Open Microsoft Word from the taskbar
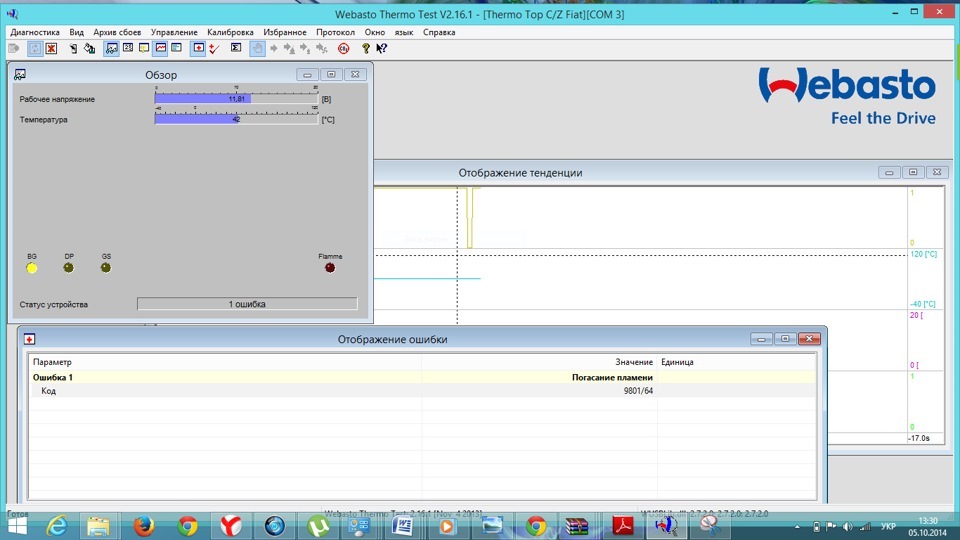This screenshot has width=960, height=540. tap(403, 526)
